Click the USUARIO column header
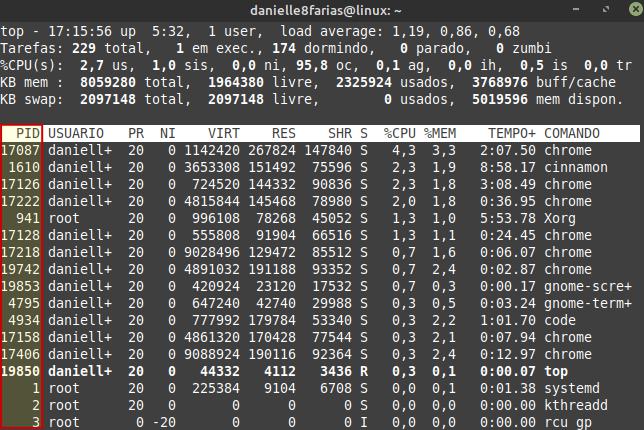Image resolution: width=644 pixels, height=430 pixels. click(76, 133)
